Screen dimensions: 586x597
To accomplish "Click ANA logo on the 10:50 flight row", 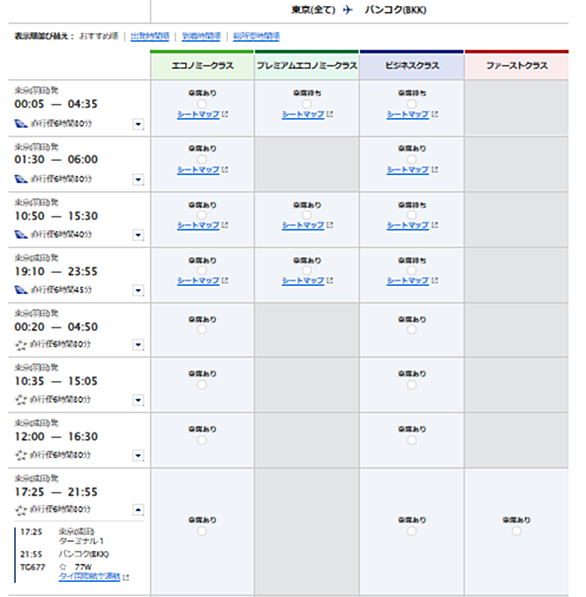I will [21, 235].
